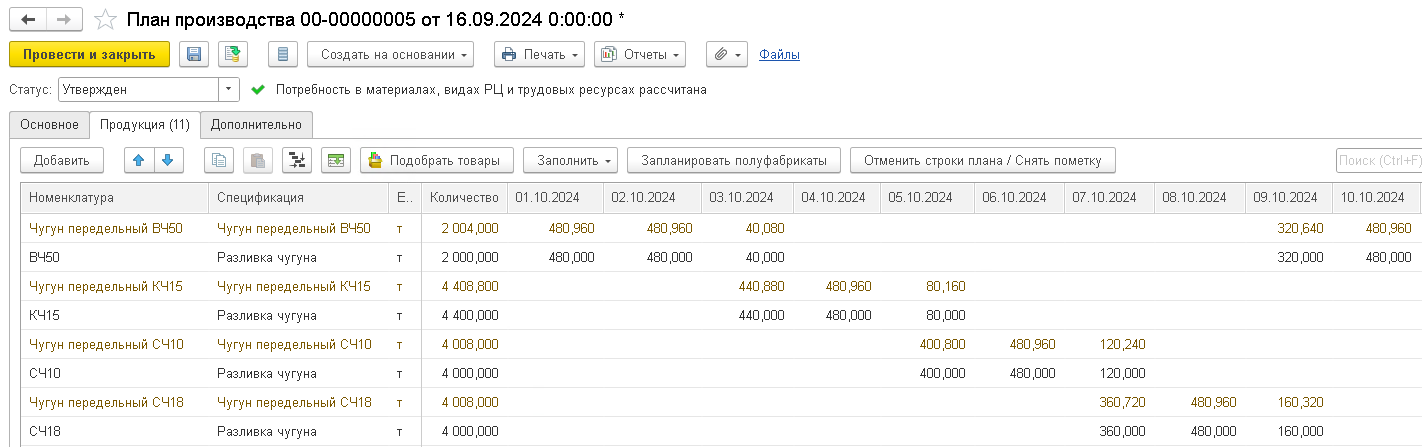Click Разливка чугуна specification in КЧ15 row

coord(298,315)
